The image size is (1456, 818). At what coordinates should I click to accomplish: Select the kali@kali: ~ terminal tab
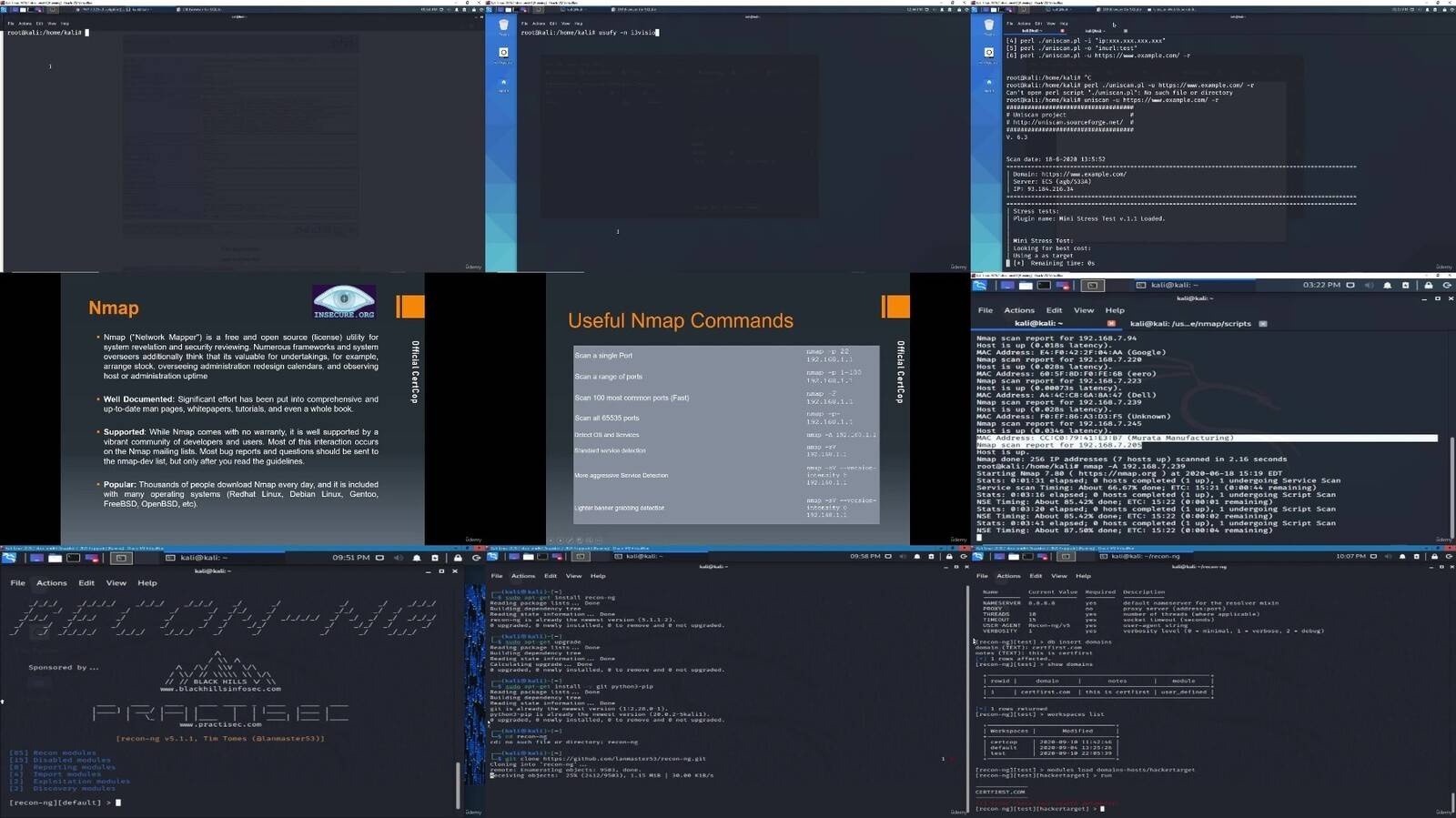click(x=1039, y=323)
